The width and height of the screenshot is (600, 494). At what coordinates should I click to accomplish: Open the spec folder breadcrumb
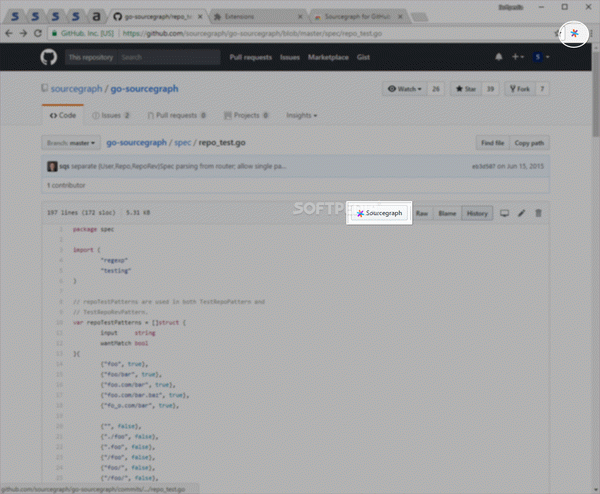183,143
